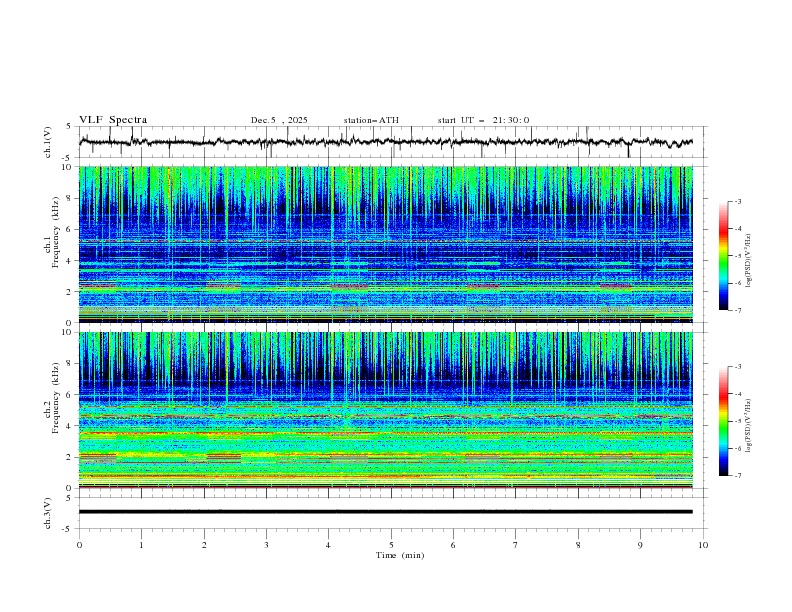Click the 'Time (min)' axis label
792x612 pixels.
click(400, 555)
